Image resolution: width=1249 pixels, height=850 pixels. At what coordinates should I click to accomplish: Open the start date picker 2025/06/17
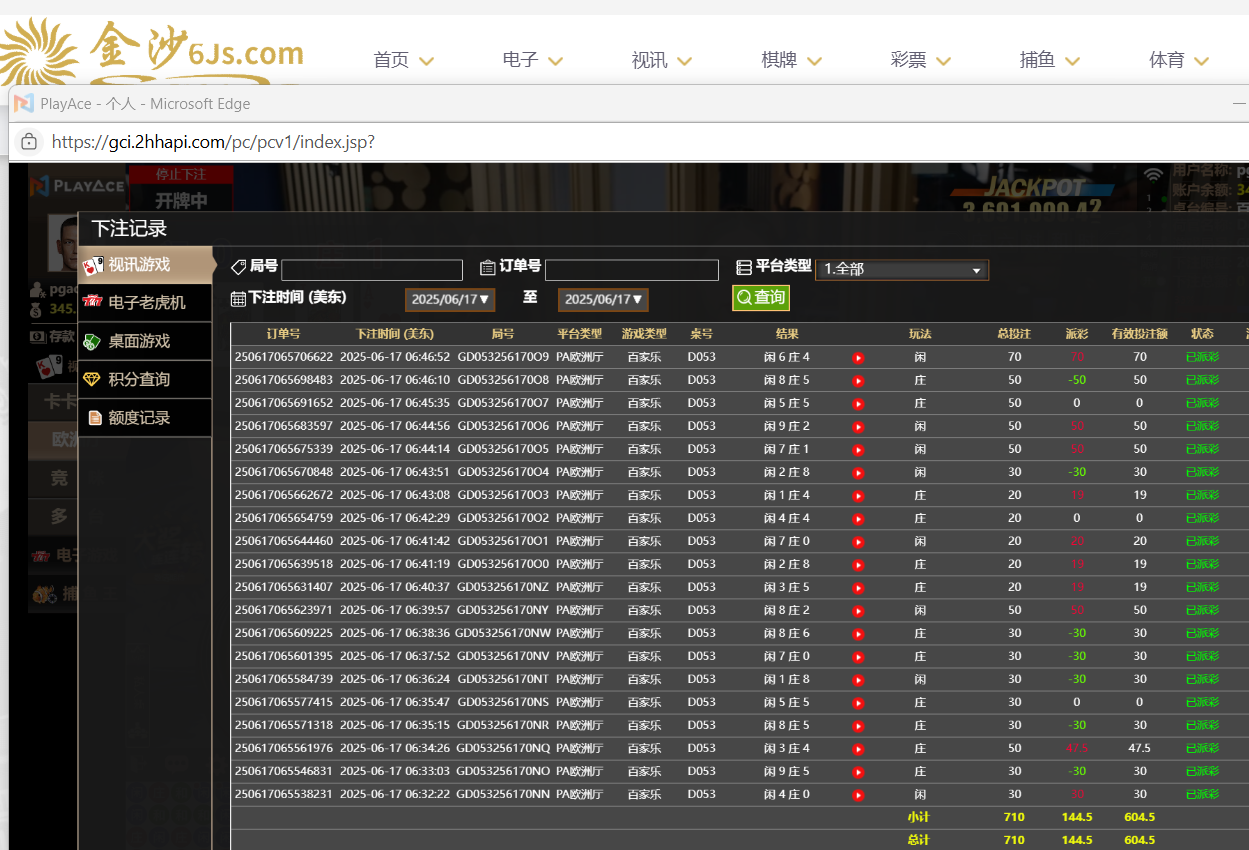click(450, 299)
